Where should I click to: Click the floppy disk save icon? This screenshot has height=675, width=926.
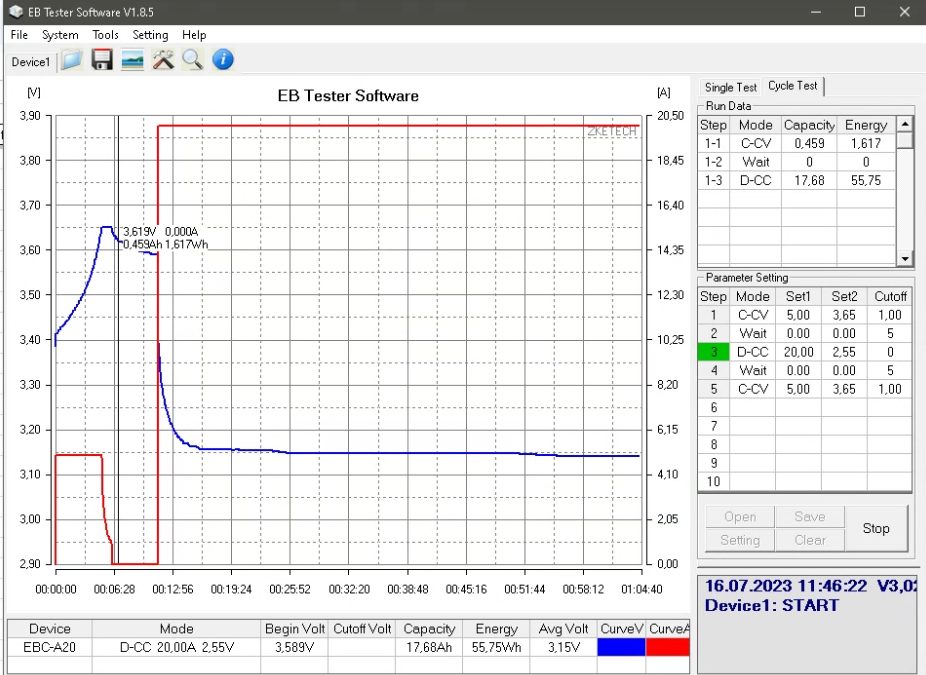point(101,61)
